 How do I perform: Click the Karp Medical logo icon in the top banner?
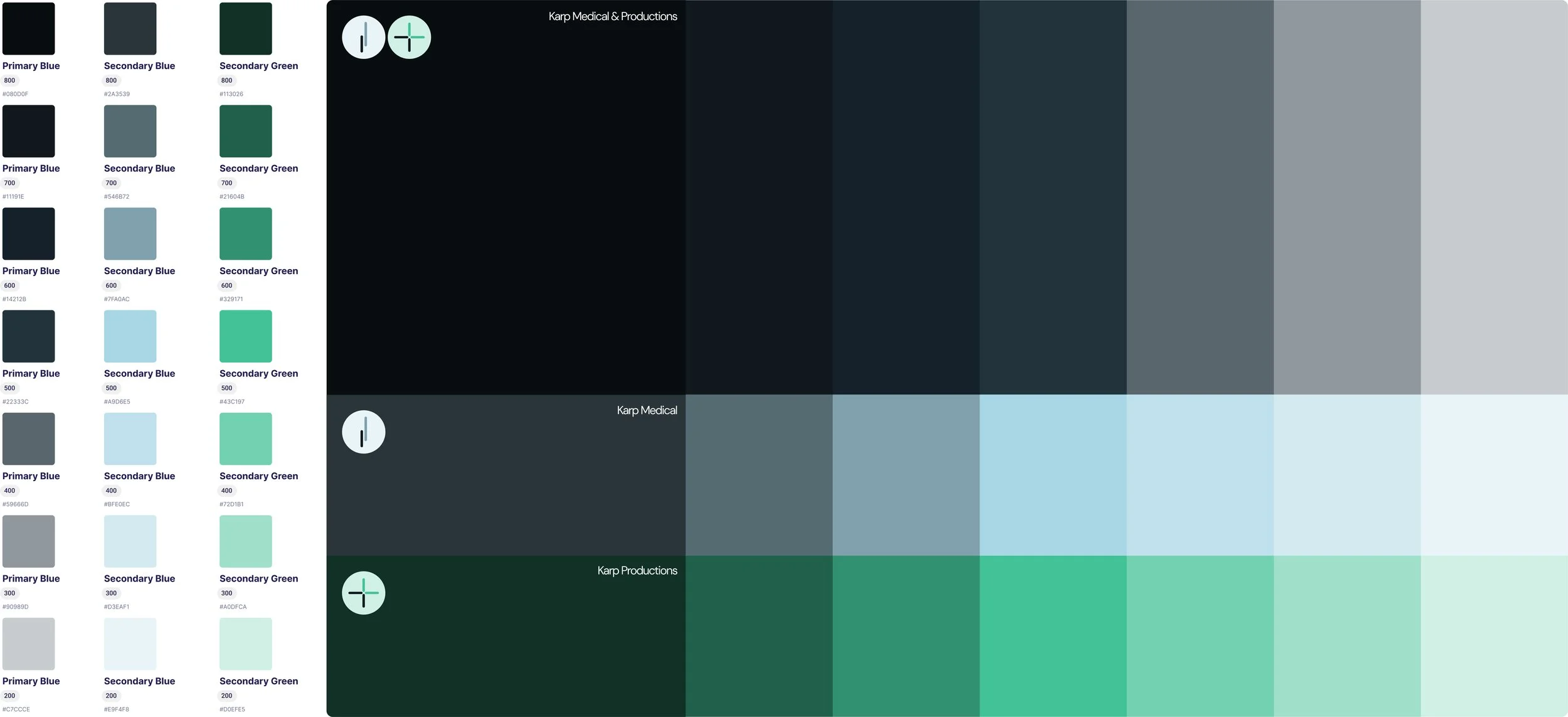tap(363, 37)
